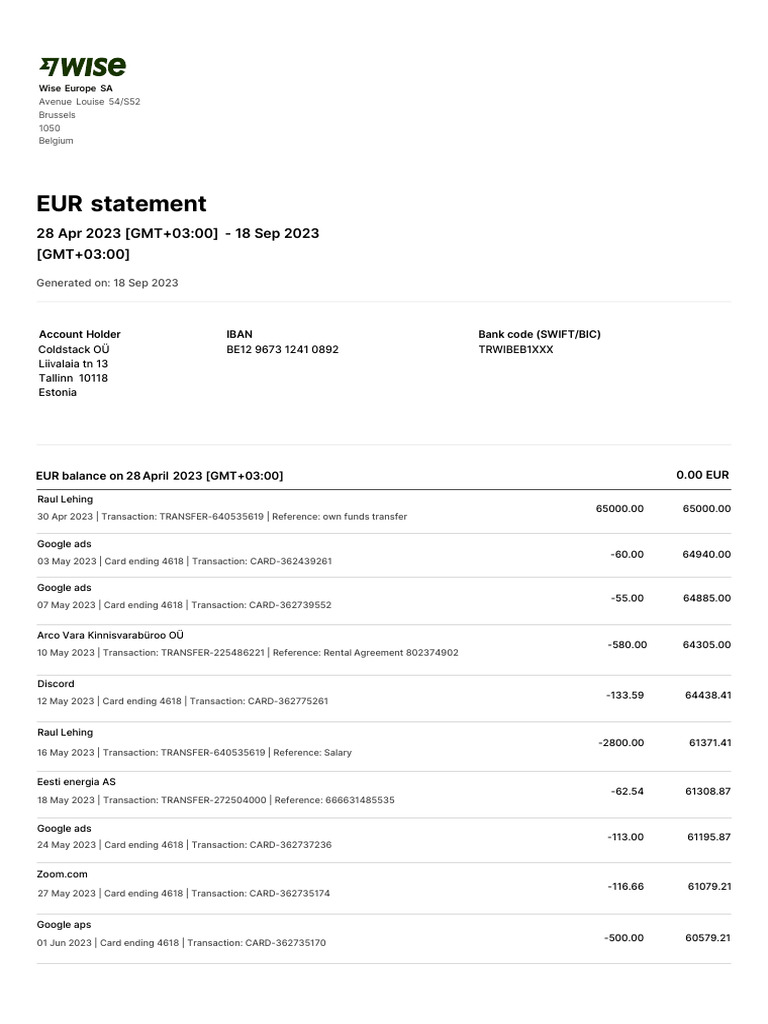The width and height of the screenshot is (768, 1024).
Task: Select the Google aps 01 Jun 2023 row
Action: click(x=181, y=934)
